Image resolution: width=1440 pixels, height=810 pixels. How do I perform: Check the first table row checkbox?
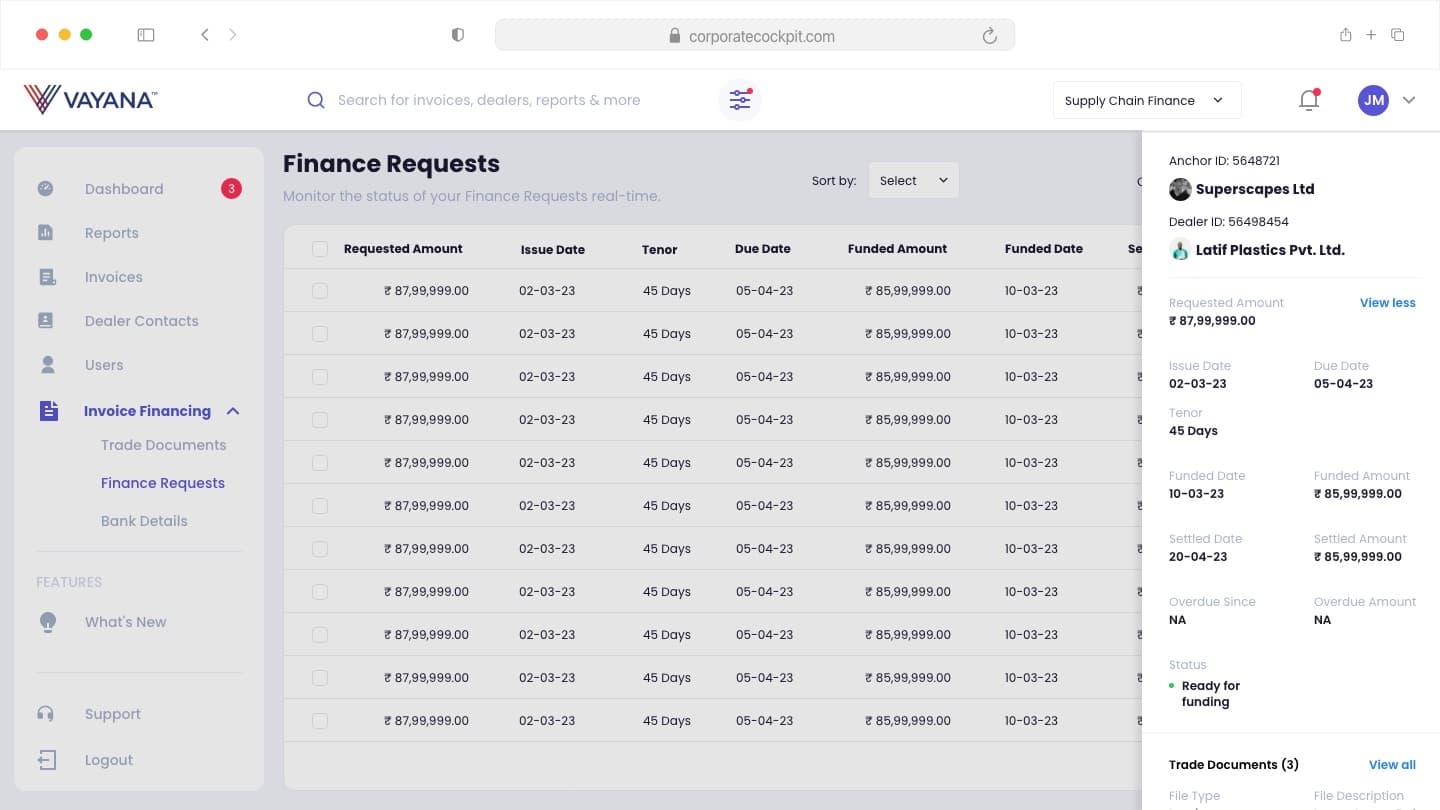[320, 291]
